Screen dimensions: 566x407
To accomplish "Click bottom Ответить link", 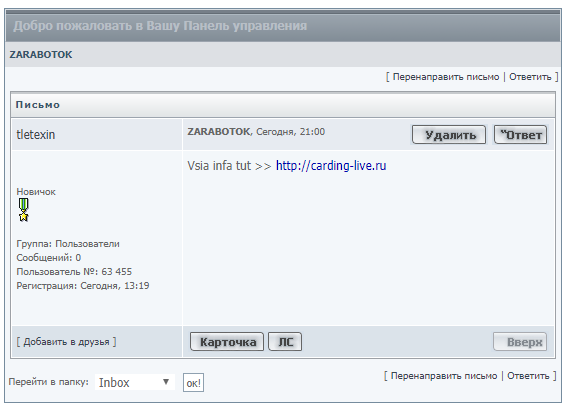I will pos(528,376).
